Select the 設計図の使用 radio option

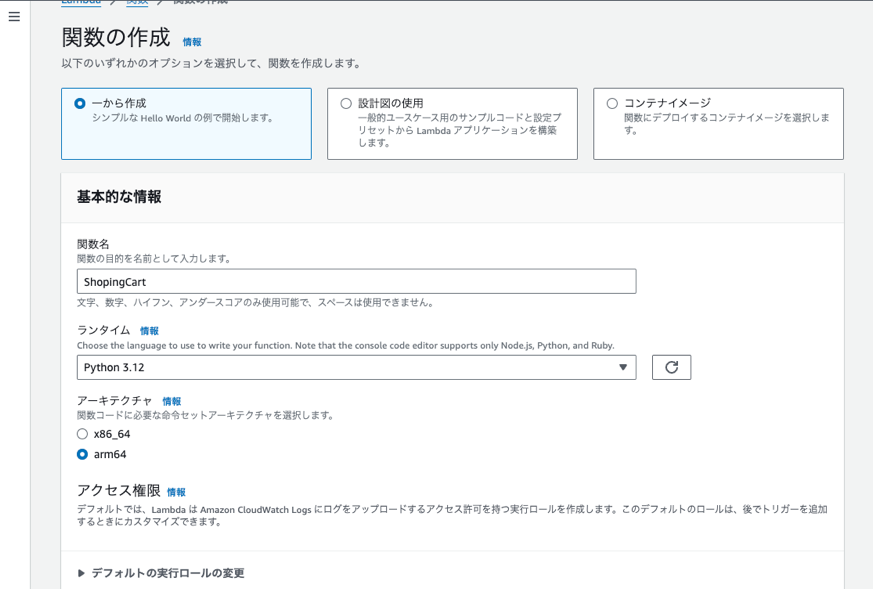pyautogui.click(x=346, y=104)
